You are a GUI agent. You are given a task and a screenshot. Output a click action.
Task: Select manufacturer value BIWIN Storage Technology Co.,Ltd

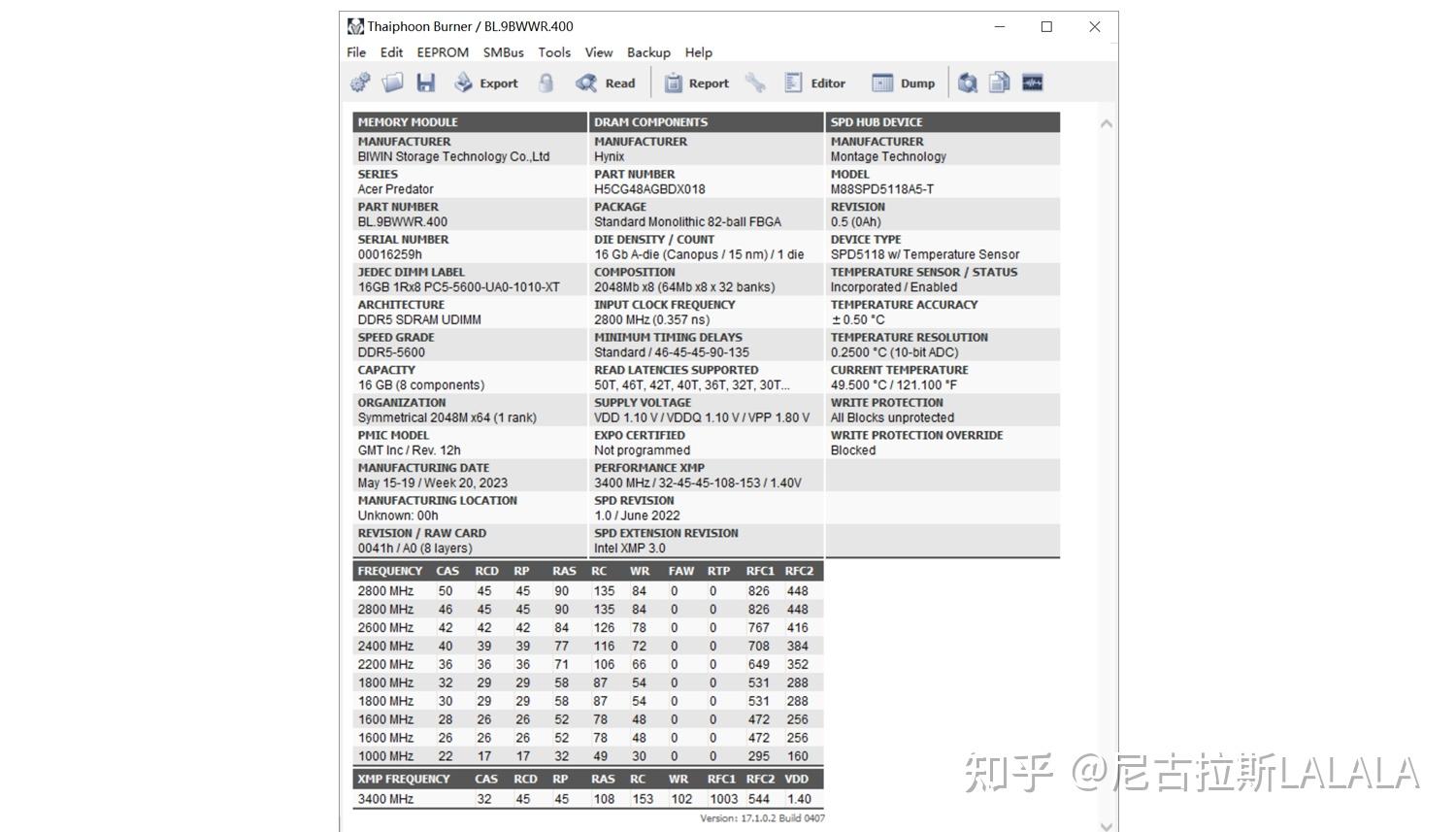pyautogui.click(x=453, y=156)
